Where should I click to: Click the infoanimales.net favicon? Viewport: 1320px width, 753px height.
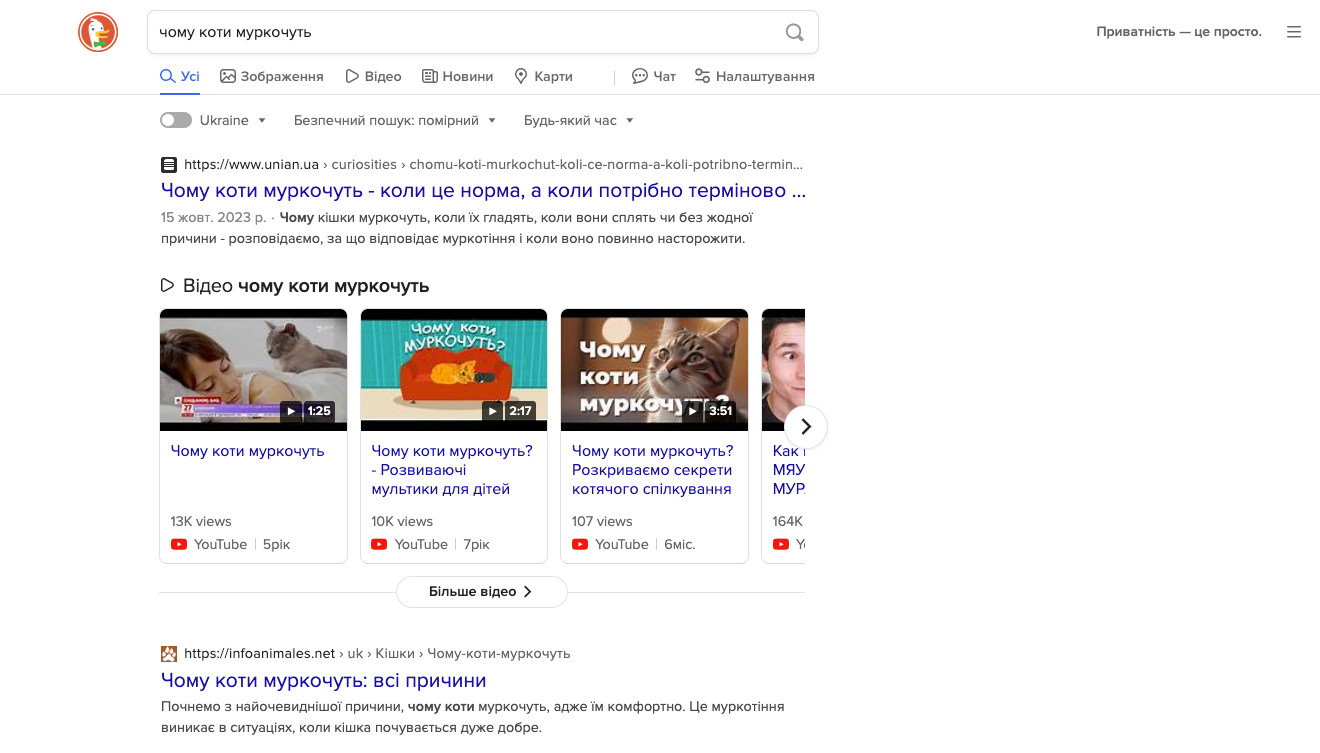click(169, 654)
